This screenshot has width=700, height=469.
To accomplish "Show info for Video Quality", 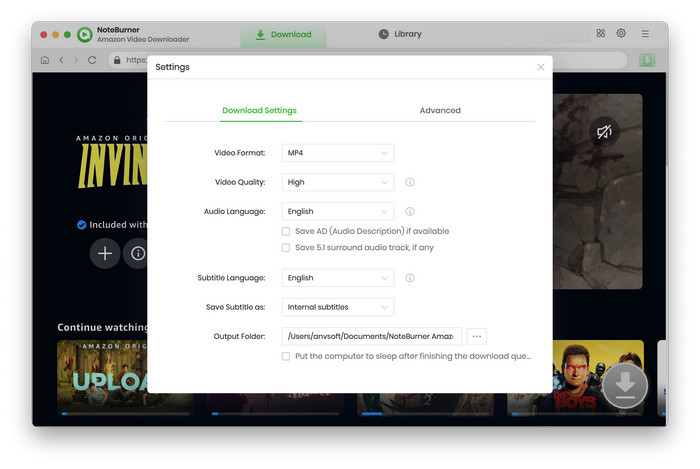I will tap(409, 182).
